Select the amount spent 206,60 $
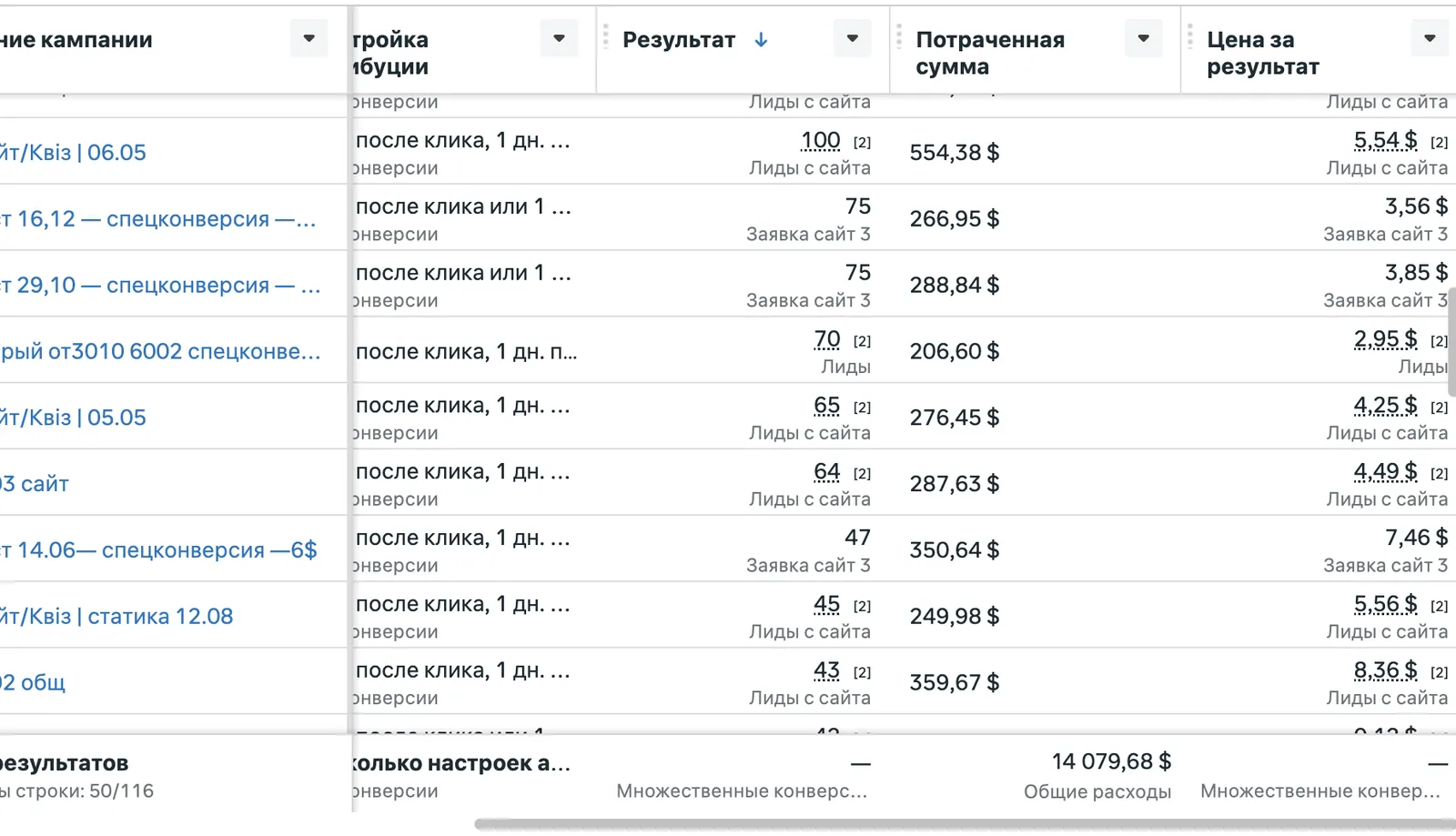The image size is (1456, 836). (x=955, y=351)
